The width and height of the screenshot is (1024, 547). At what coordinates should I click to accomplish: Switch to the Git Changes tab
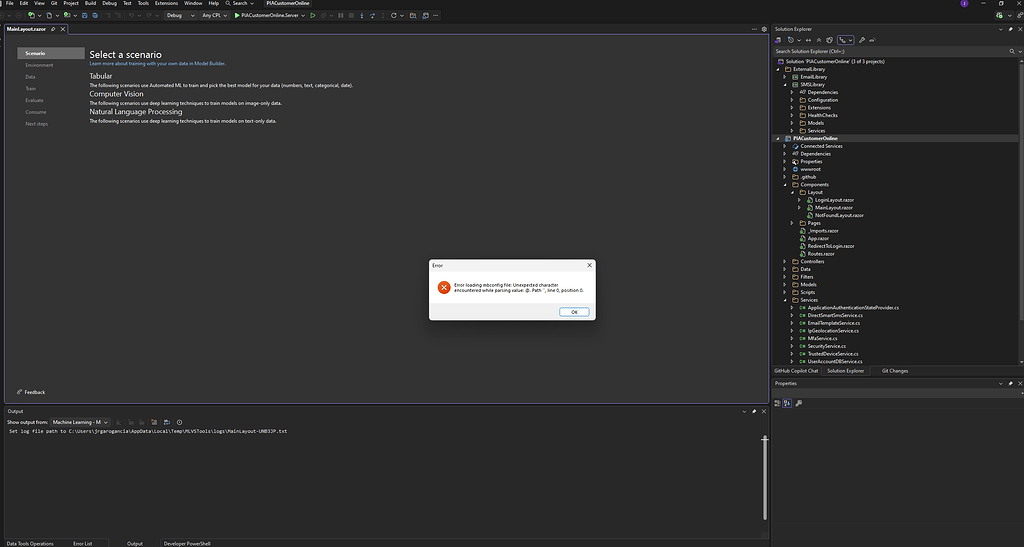coord(894,371)
